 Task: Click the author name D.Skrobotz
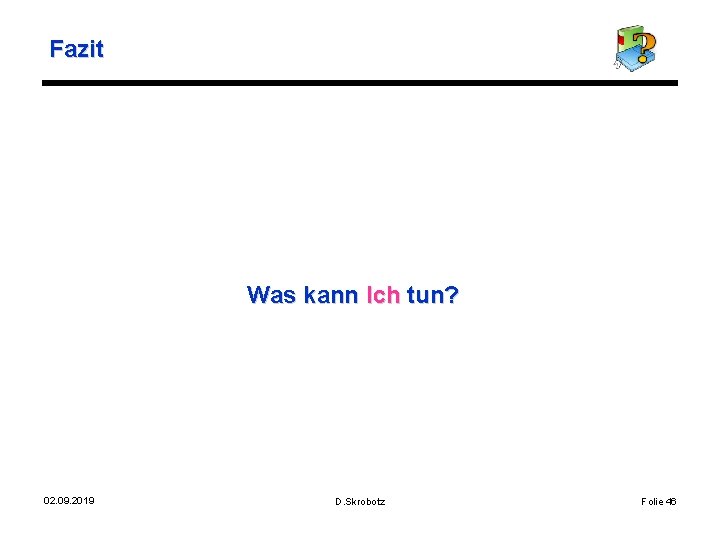(x=360, y=501)
